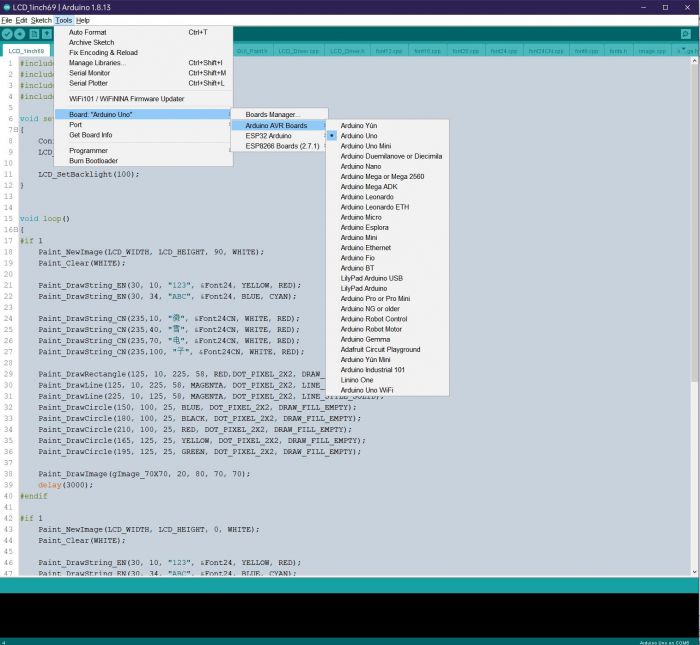The width and height of the screenshot is (700, 645).
Task: Select Arduino Yún board
Action: 388,125
